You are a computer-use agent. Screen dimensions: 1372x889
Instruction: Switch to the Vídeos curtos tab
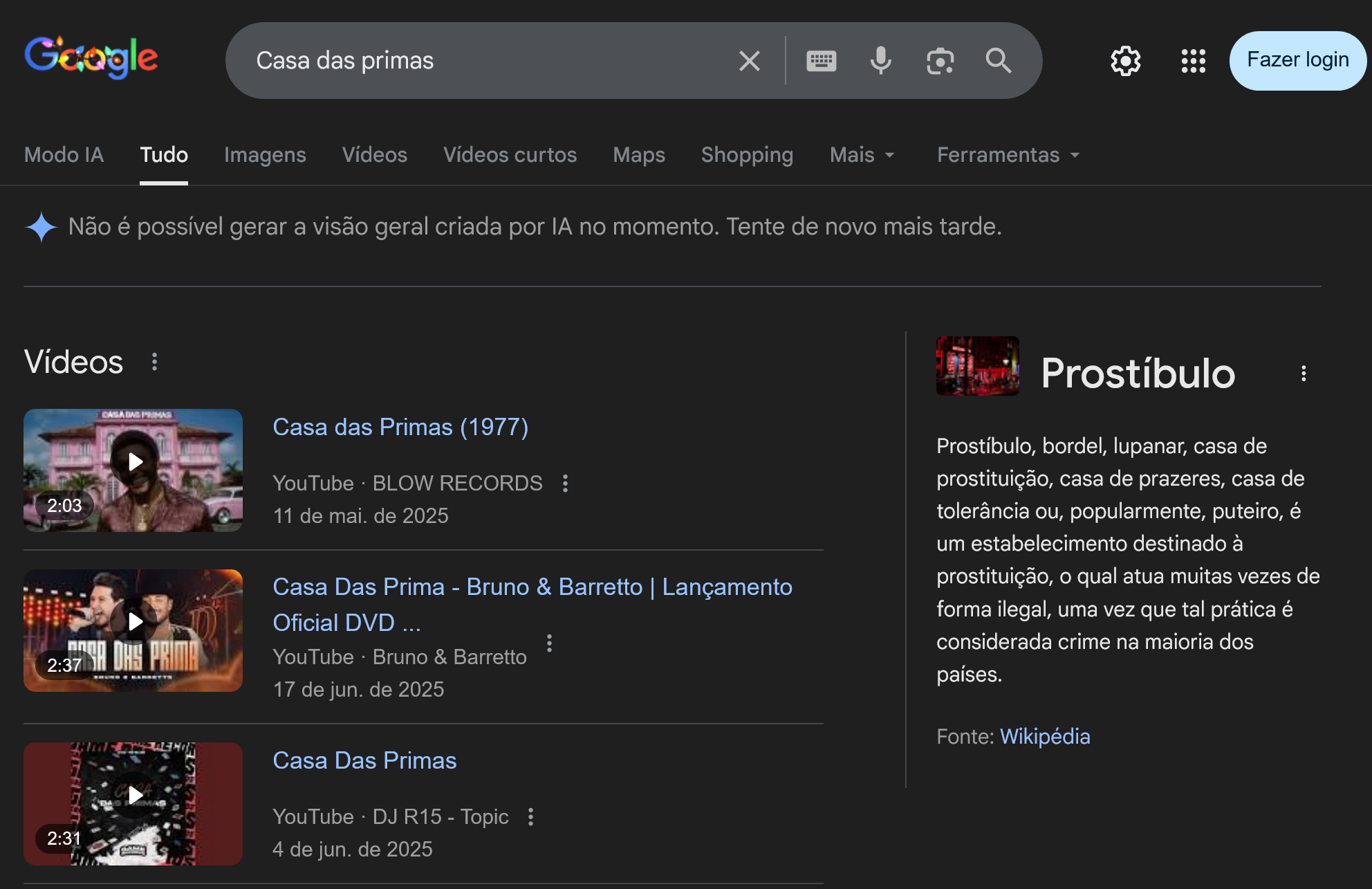510,155
